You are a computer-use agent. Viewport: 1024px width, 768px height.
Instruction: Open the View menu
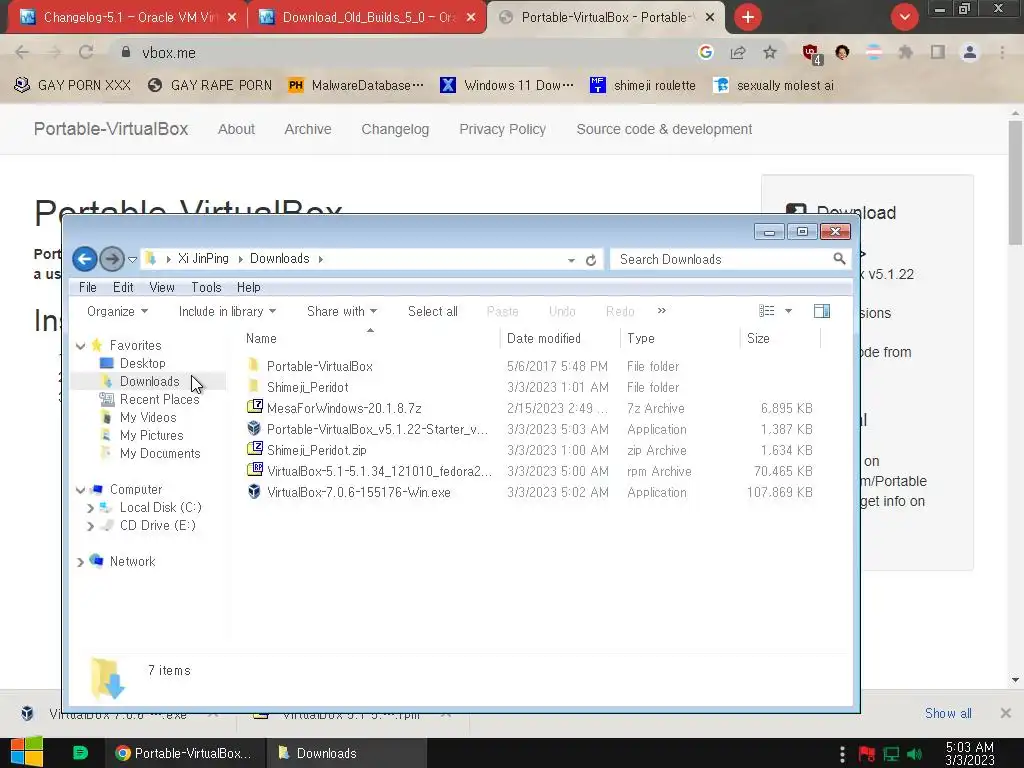pyautogui.click(x=162, y=287)
